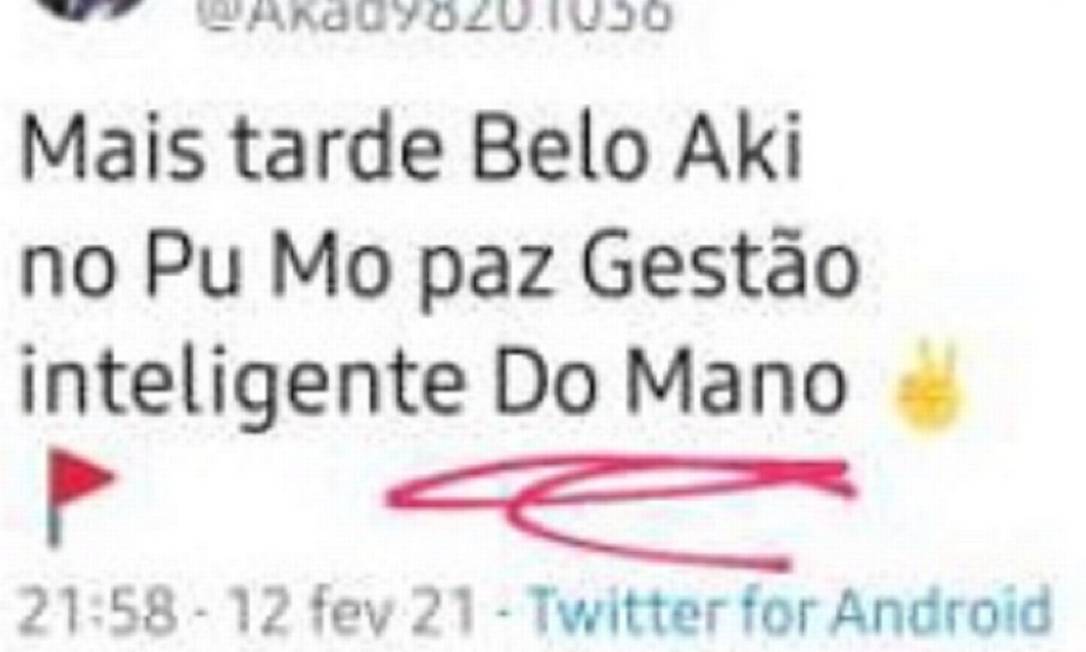Viewport: 1086px width, 652px height.
Task: Click the word 'tarde' in the tweet
Action: (337, 150)
